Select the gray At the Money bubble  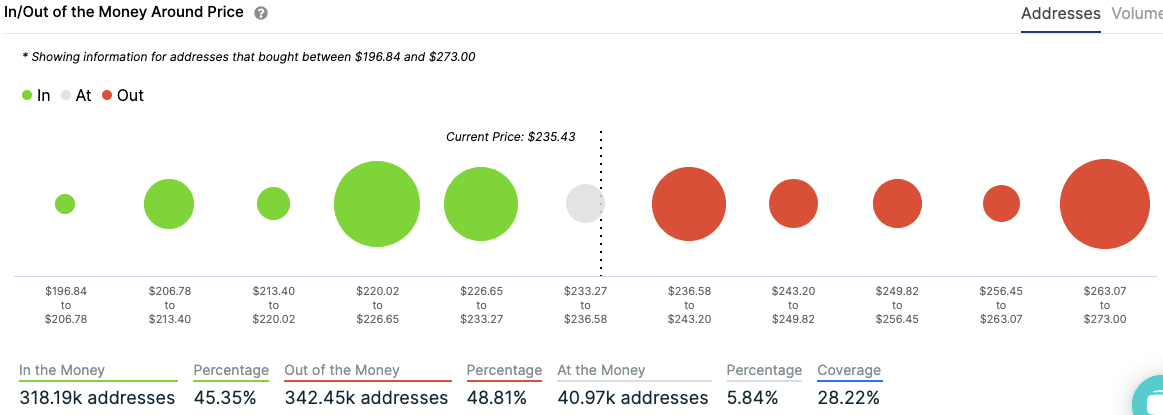(584, 204)
